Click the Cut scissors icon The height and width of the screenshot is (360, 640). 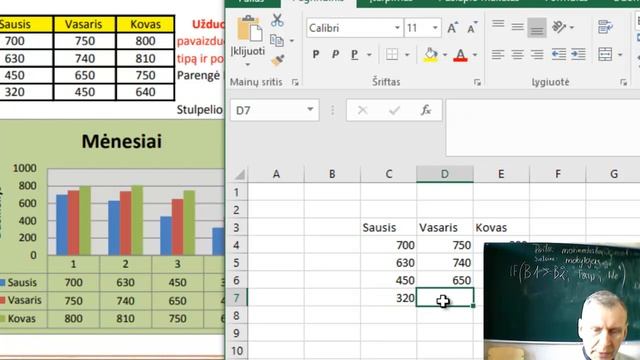[277, 20]
